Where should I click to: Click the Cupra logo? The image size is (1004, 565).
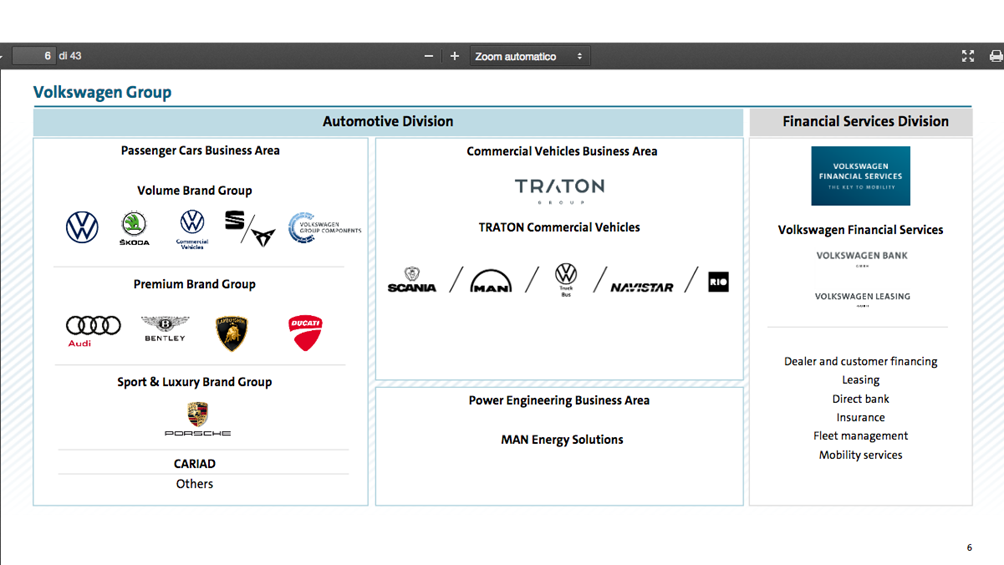click(263, 237)
